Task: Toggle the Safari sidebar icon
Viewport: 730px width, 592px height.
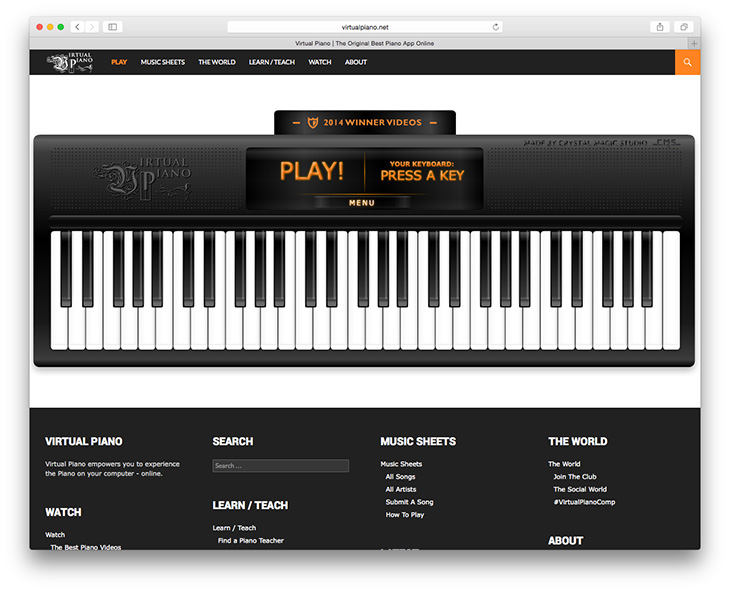Action: [x=113, y=27]
